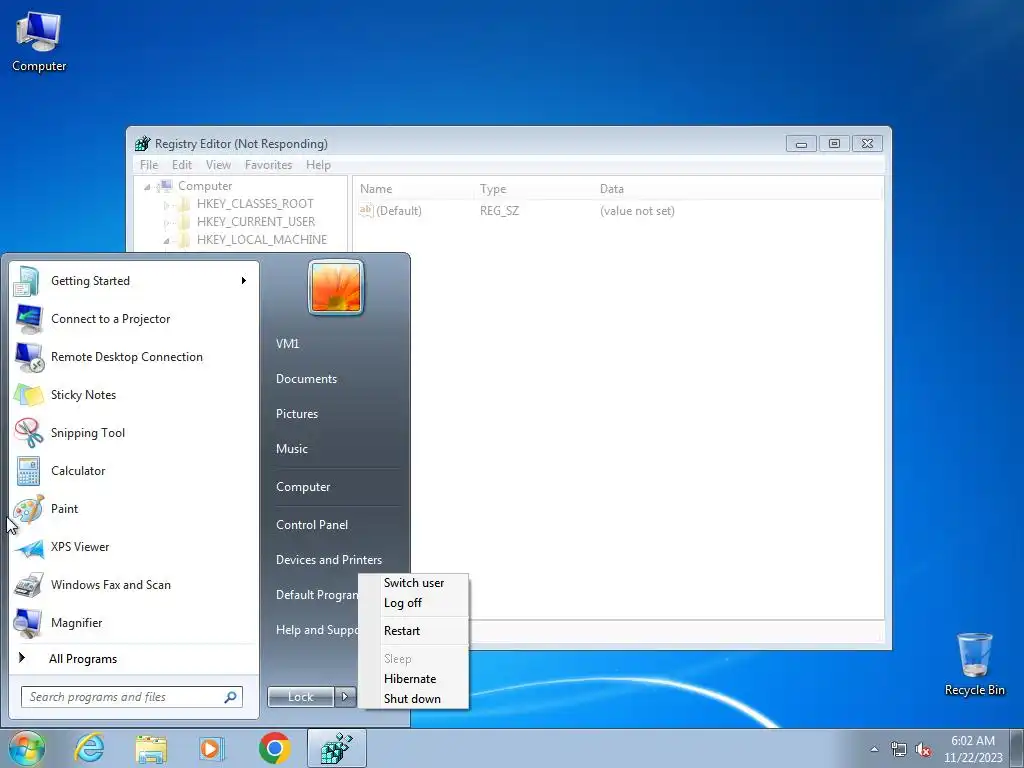Launch Sticky Notes
This screenshot has width=1024, height=768.
pos(135,394)
